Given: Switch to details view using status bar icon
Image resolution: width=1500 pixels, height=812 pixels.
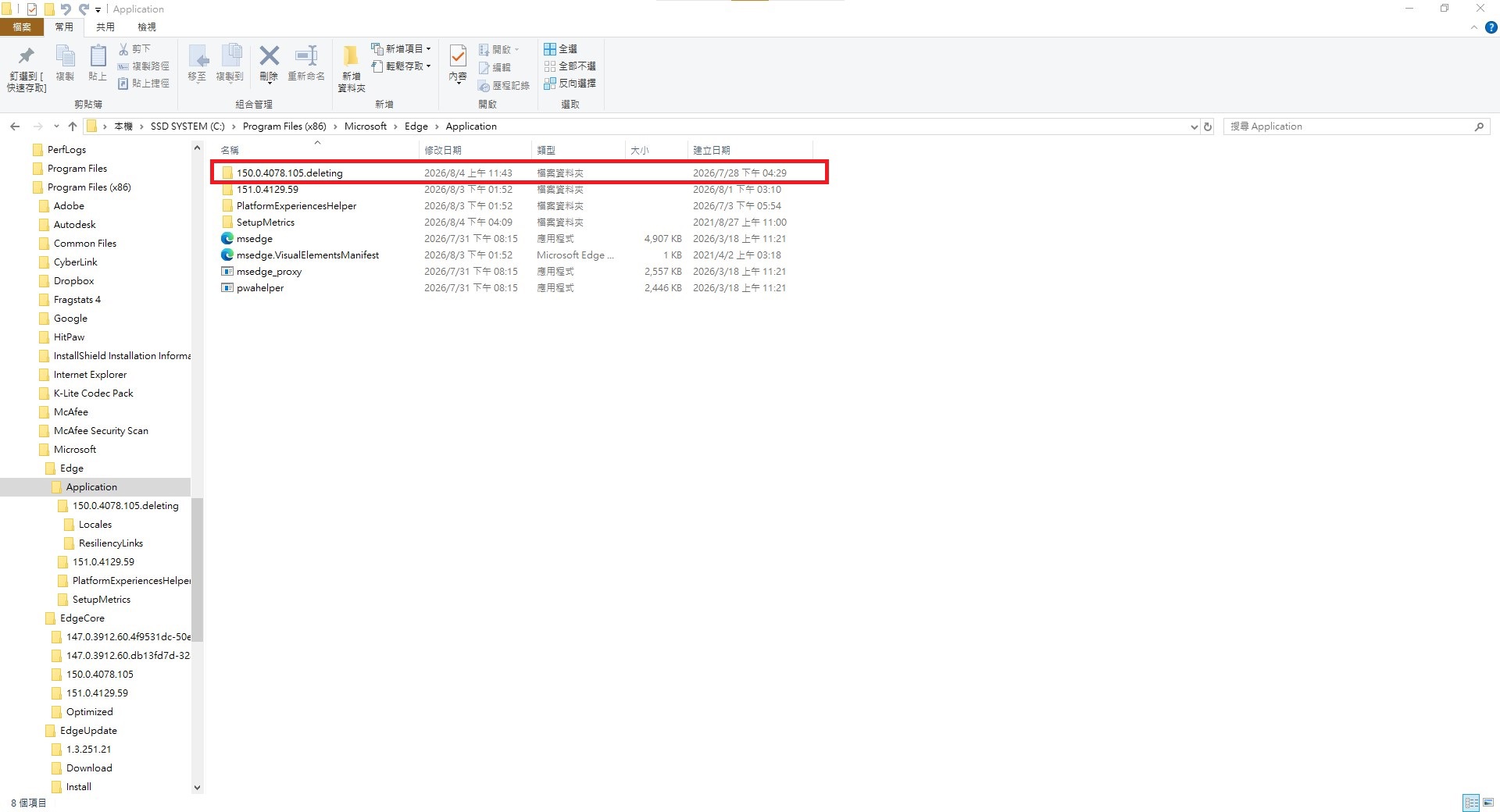Looking at the screenshot, I should point(1471,803).
